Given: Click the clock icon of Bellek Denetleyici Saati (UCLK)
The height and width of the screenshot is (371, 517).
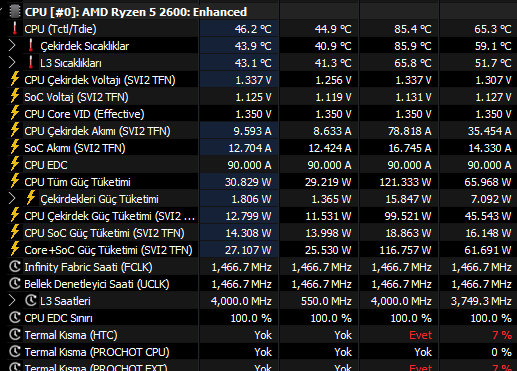Looking at the screenshot, I should (x=15, y=284).
